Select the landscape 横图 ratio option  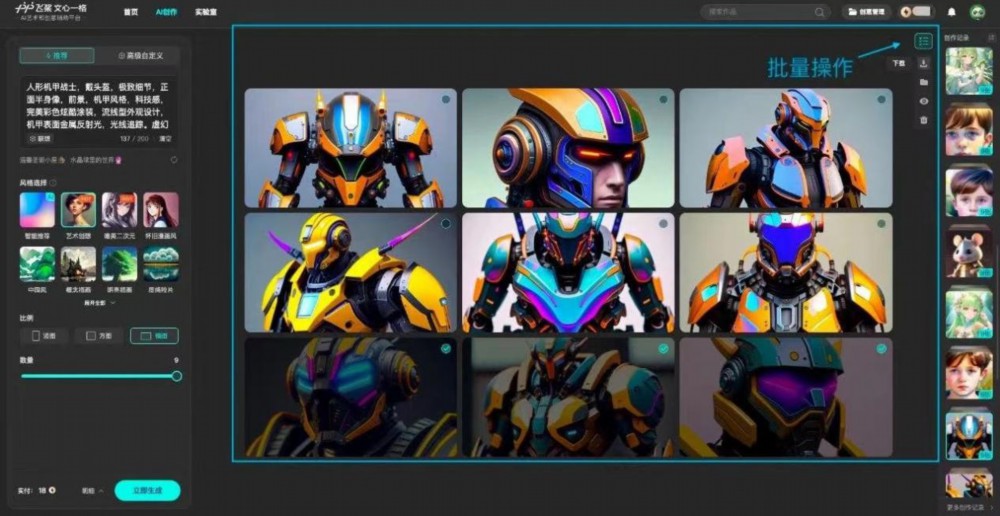[154, 335]
